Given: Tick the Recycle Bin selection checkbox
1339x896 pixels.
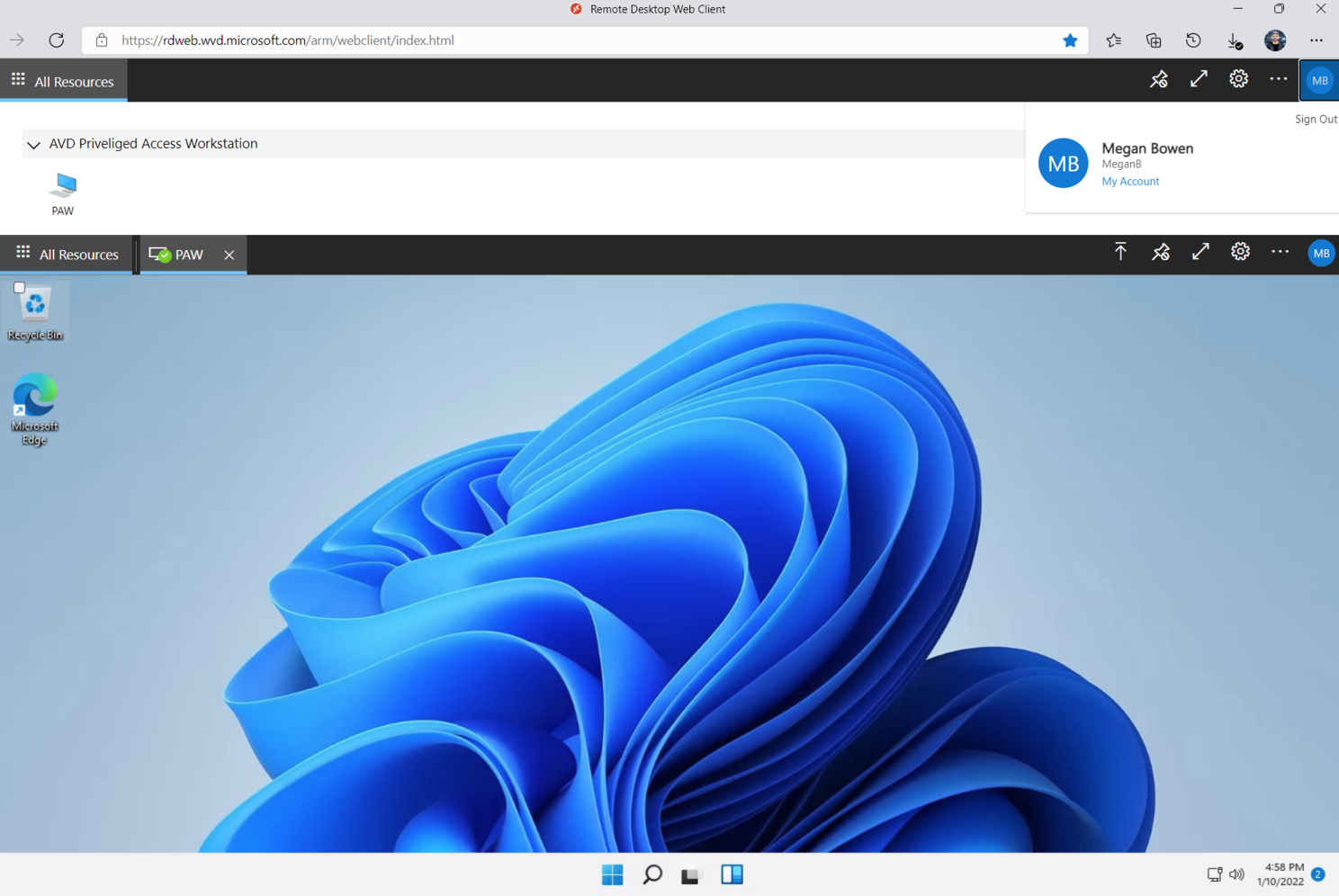Looking at the screenshot, I should click(x=19, y=288).
